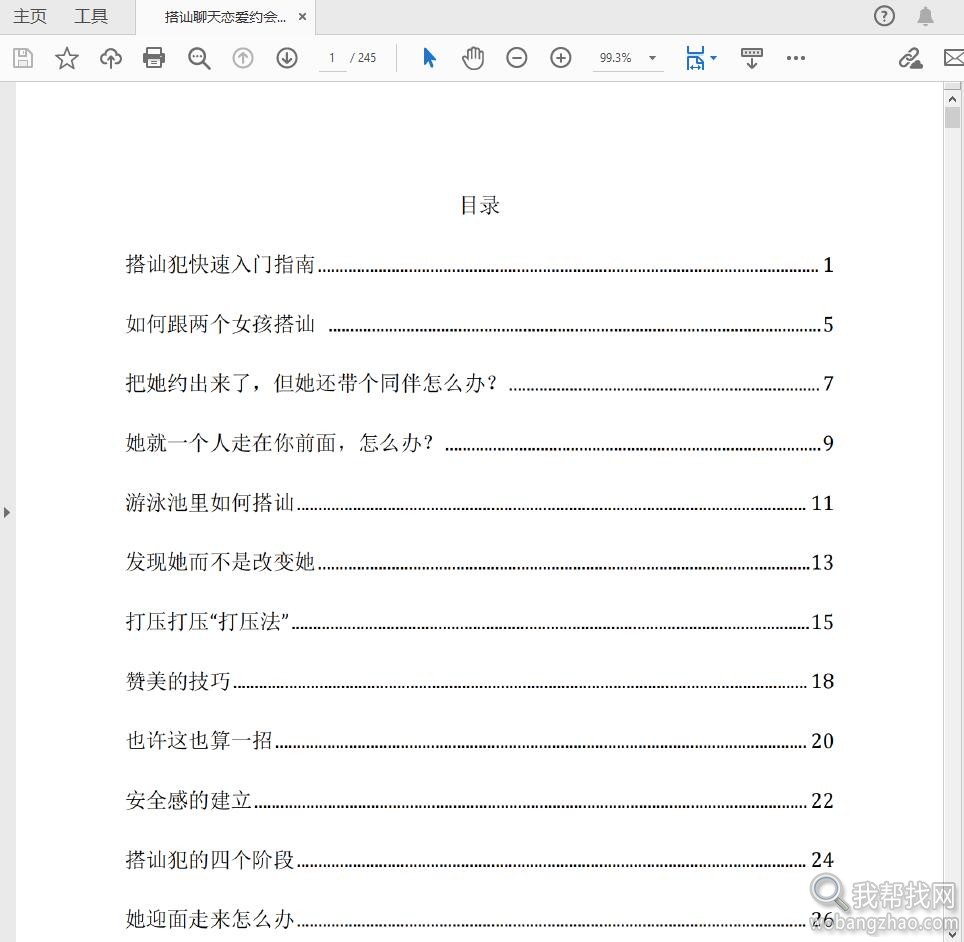Activate the hand pan tool
Screen dimensions: 964x942
[x=473, y=58]
